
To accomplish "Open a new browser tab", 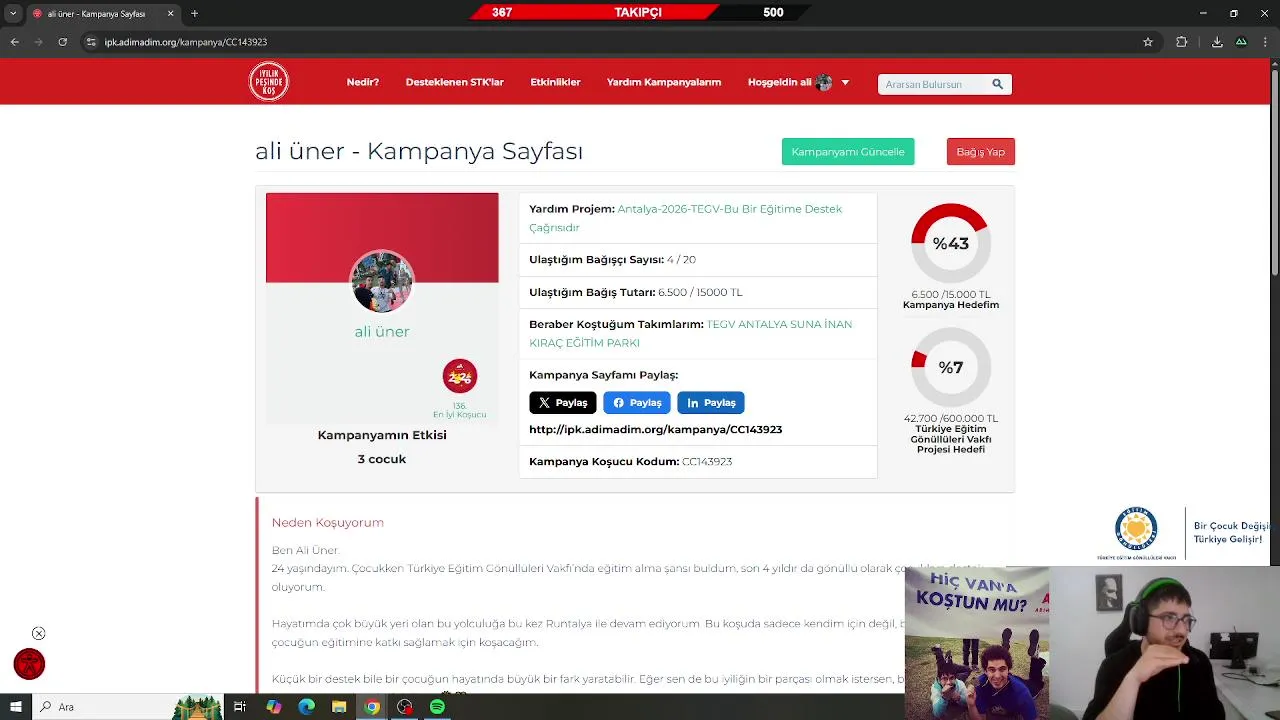I will (x=194, y=13).
